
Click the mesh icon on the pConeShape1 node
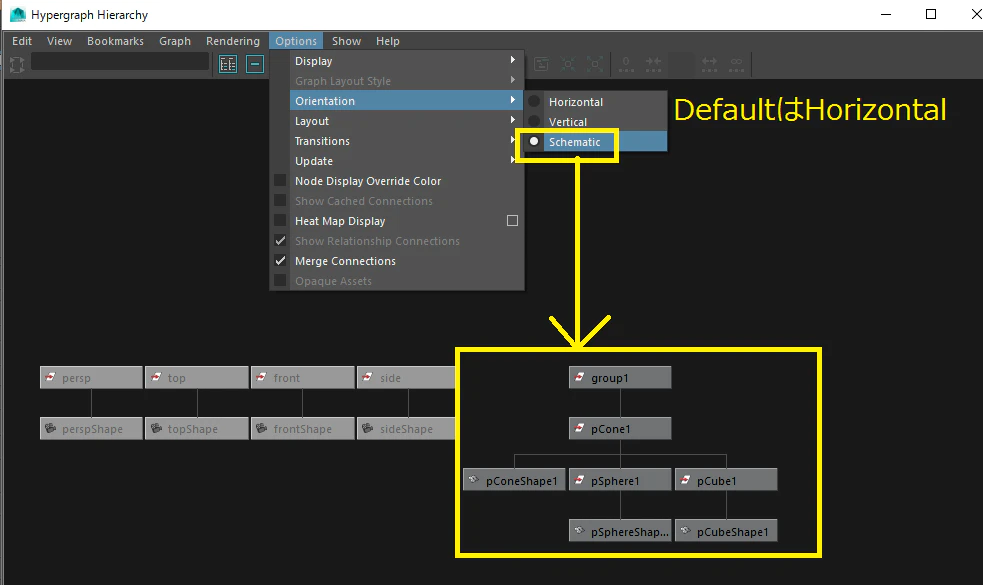point(474,480)
